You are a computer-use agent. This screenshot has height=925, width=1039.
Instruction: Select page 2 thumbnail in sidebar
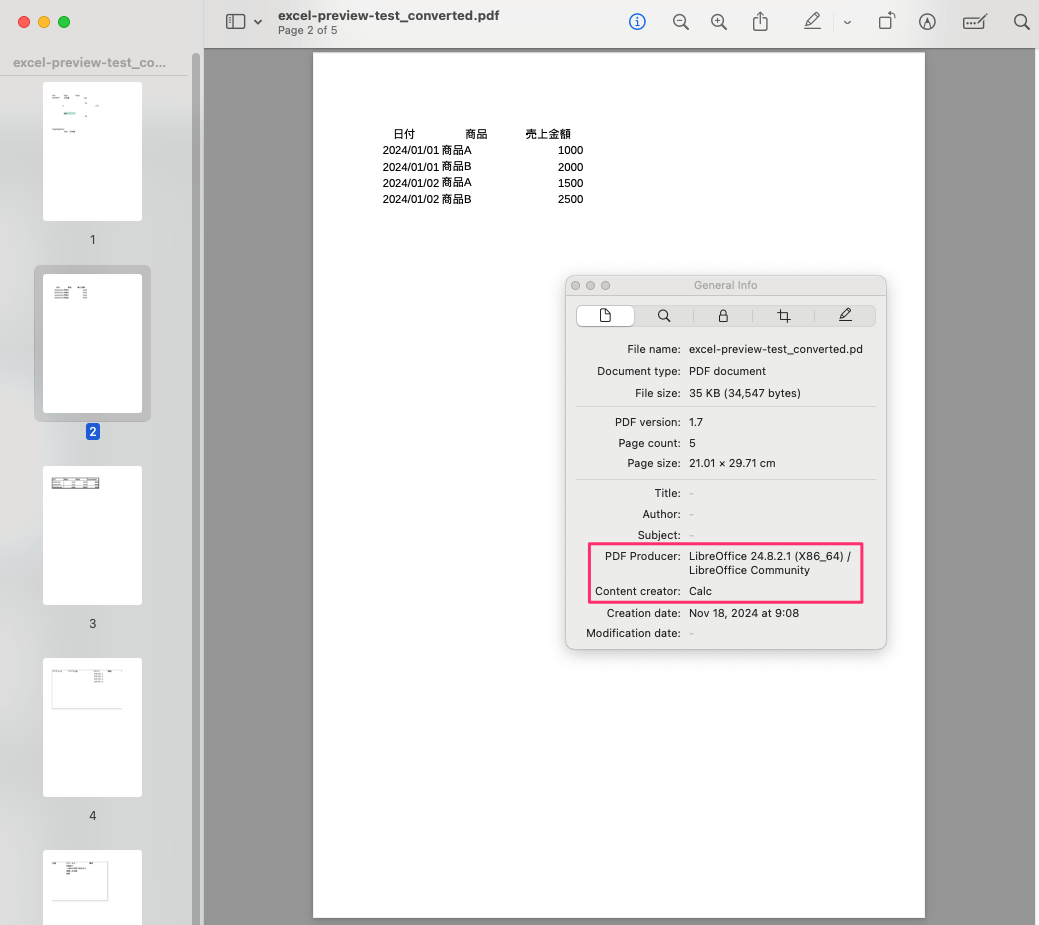pyautogui.click(x=92, y=343)
